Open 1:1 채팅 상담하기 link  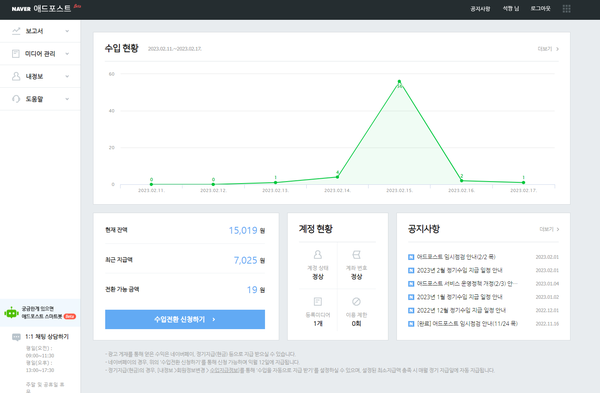tap(47, 337)
